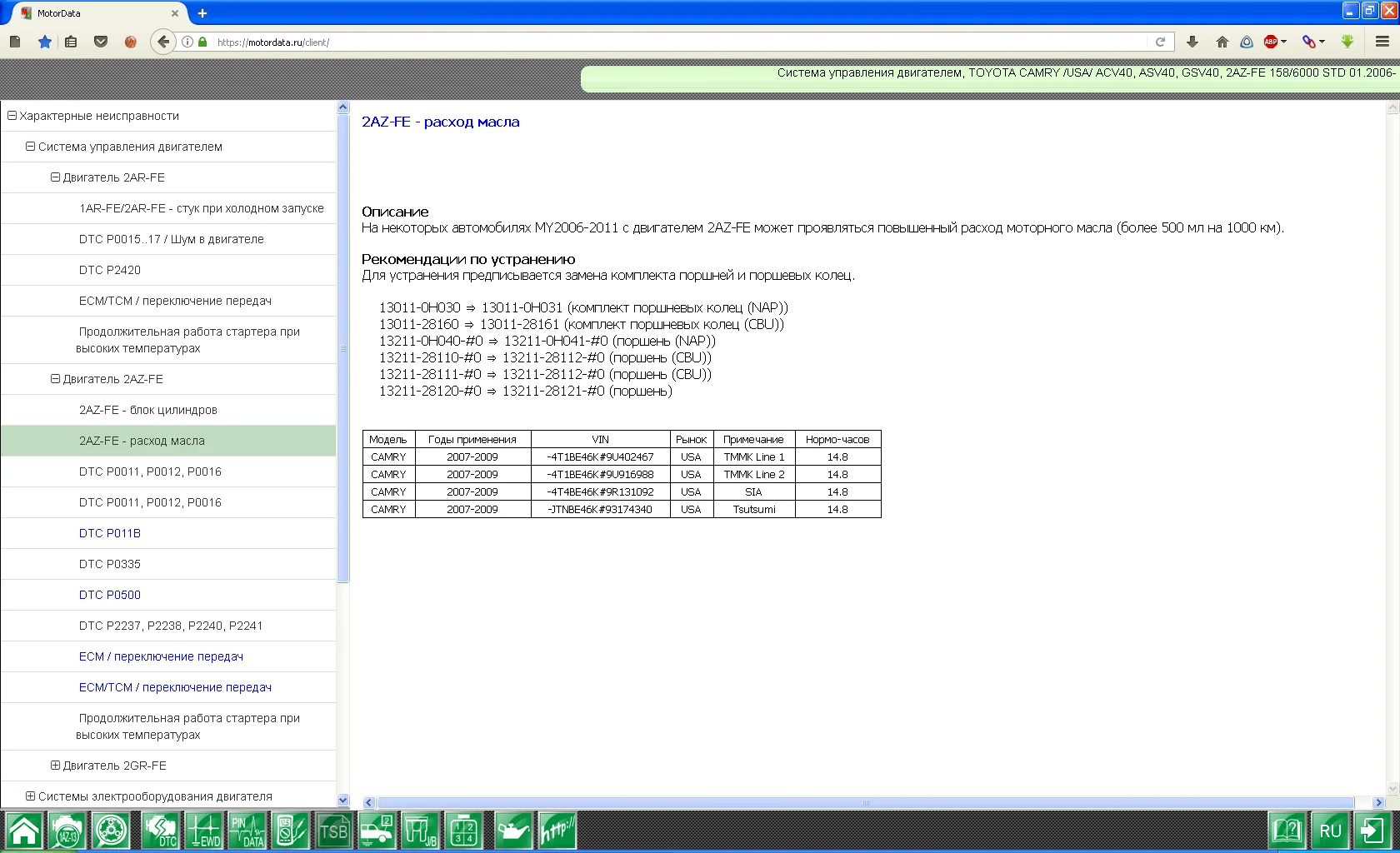The height and width of the screenshot is (853, 1400).
Task: Go back with the browser arrow
Action: pos(163,42)
